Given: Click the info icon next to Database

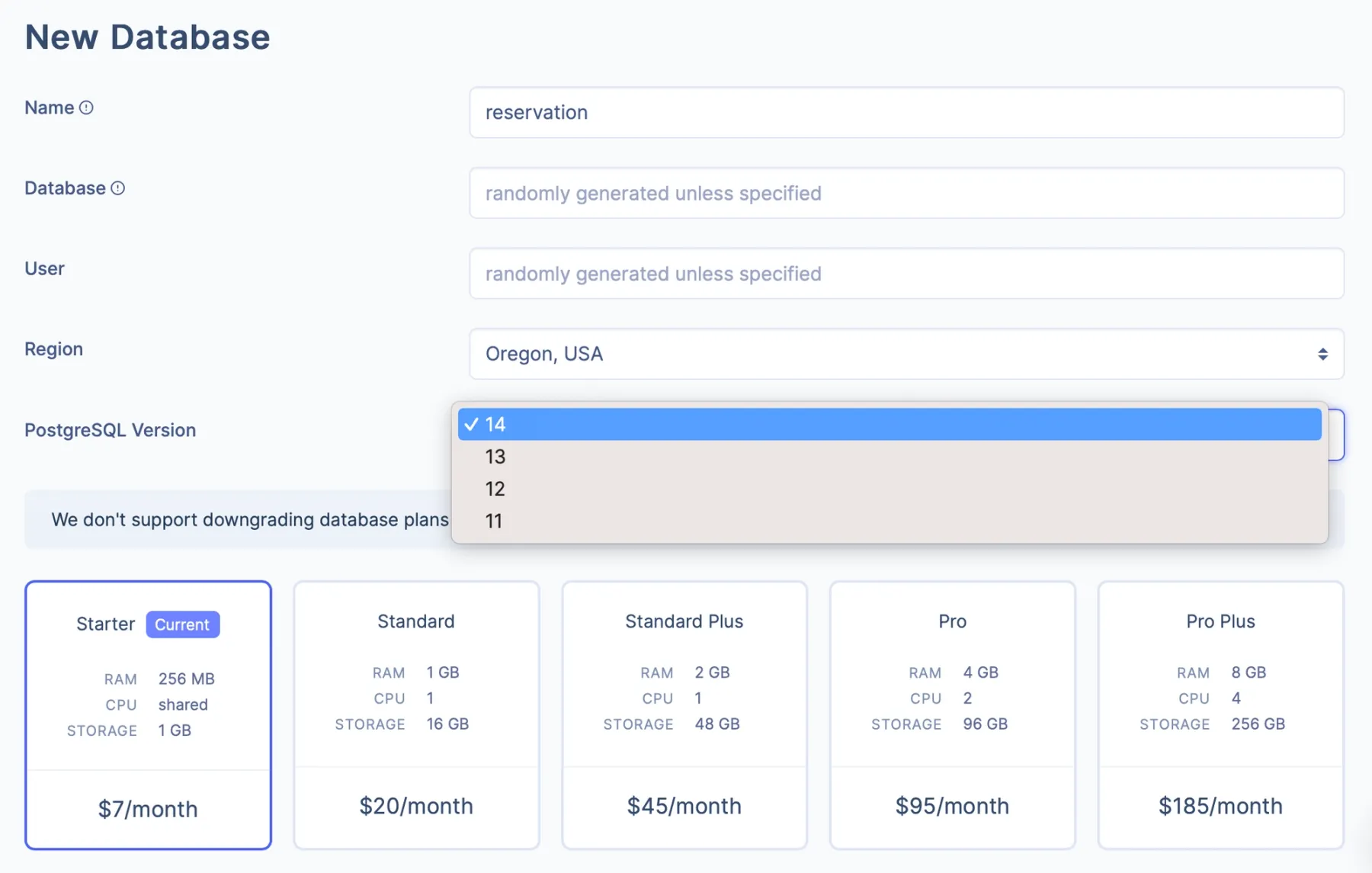Looking at the screenshot, I should (118, 188).
